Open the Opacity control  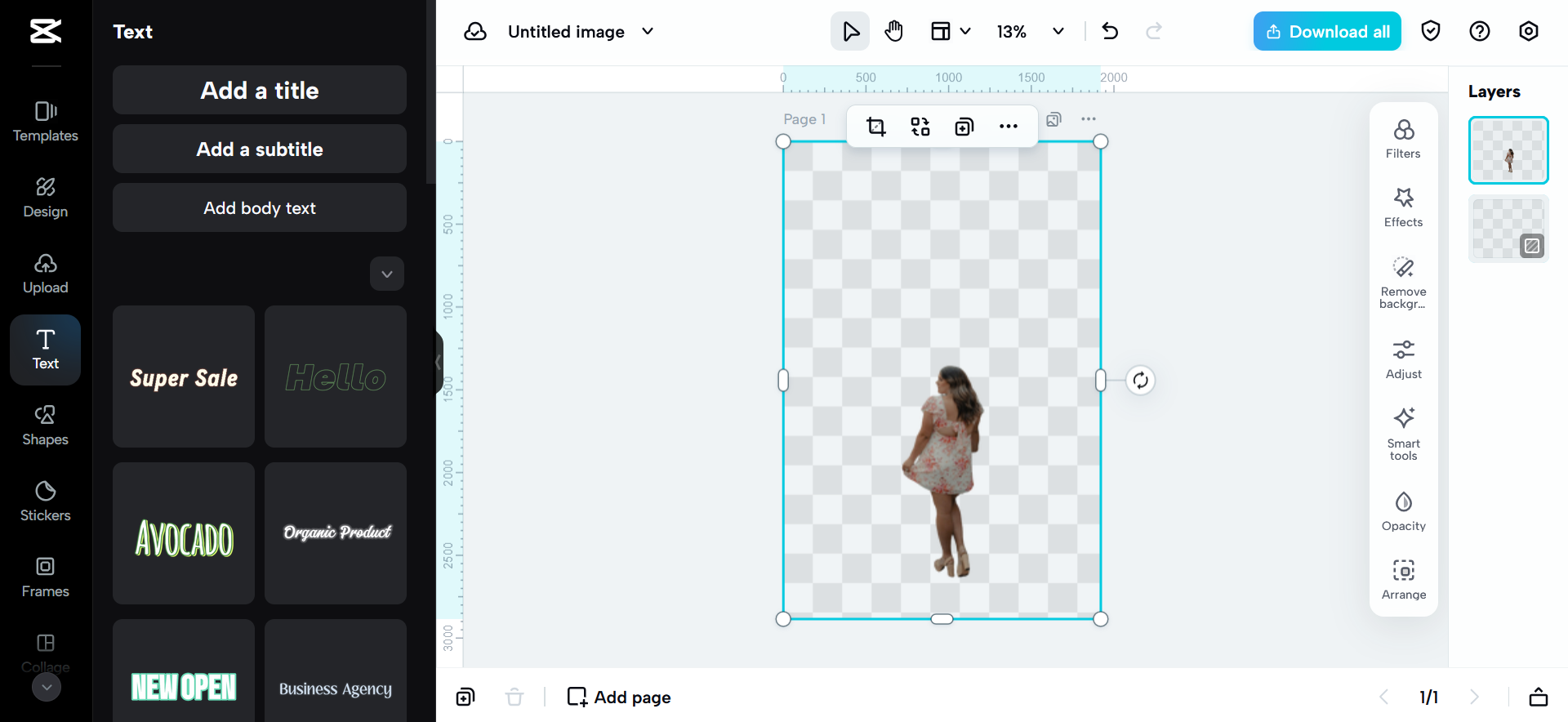[1403, 511]
